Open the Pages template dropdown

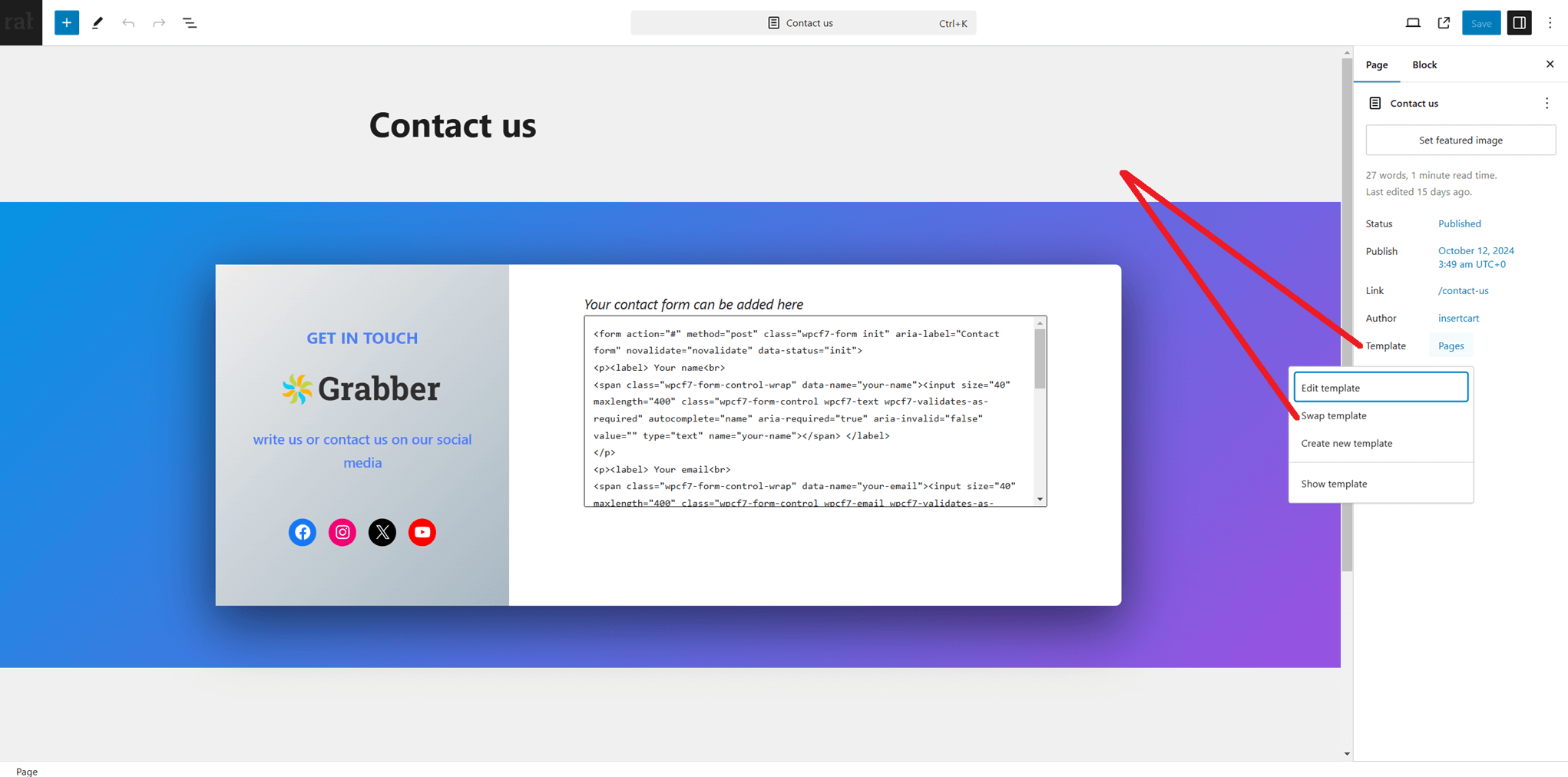[x=1451, y=346]
